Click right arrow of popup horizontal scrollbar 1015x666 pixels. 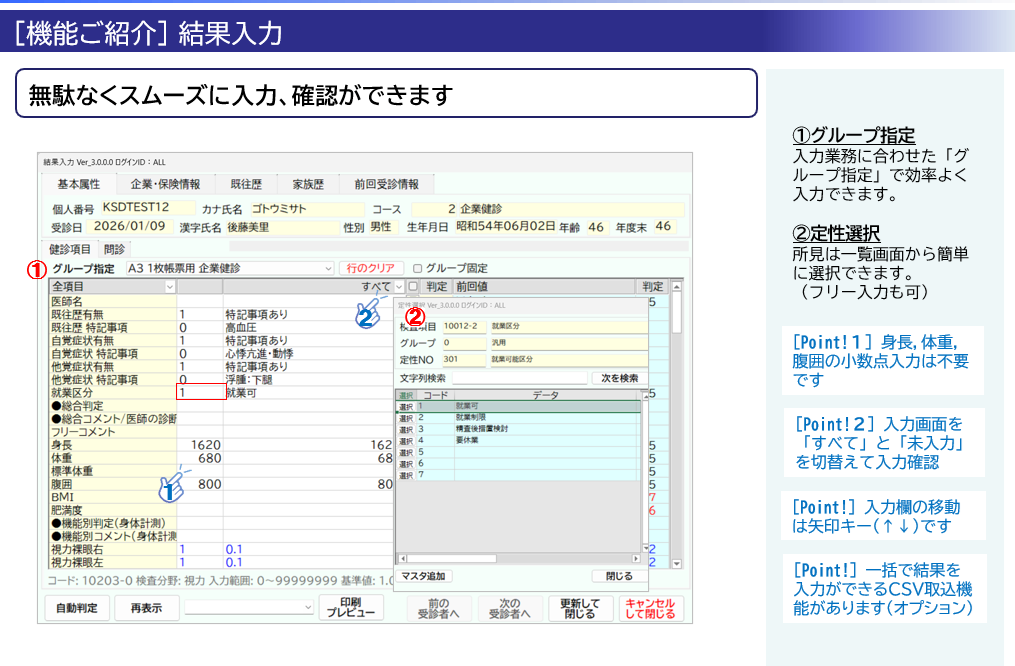636,558
